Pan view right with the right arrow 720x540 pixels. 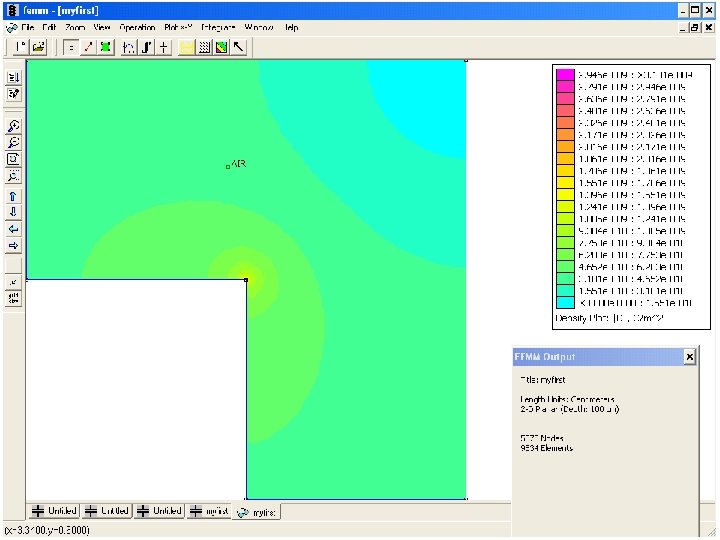14,246
